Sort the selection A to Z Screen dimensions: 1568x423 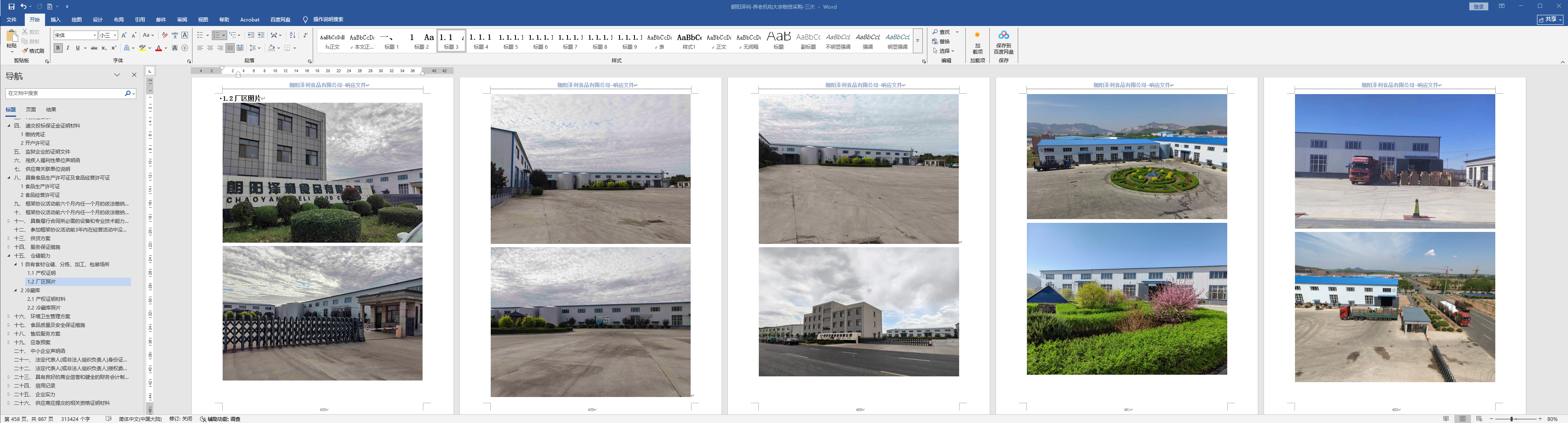(x=292, y=35)
